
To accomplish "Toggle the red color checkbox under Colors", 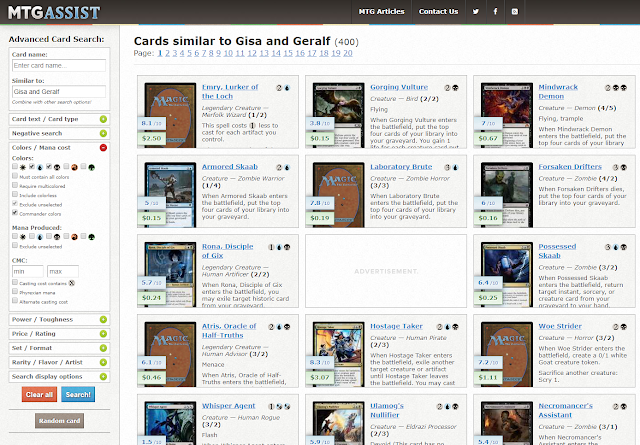I will 66,167.
